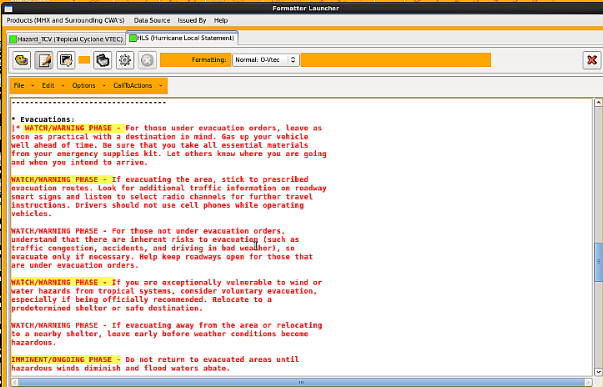Click the horizontal scrollbar thumb

click(x=301, y=382)
